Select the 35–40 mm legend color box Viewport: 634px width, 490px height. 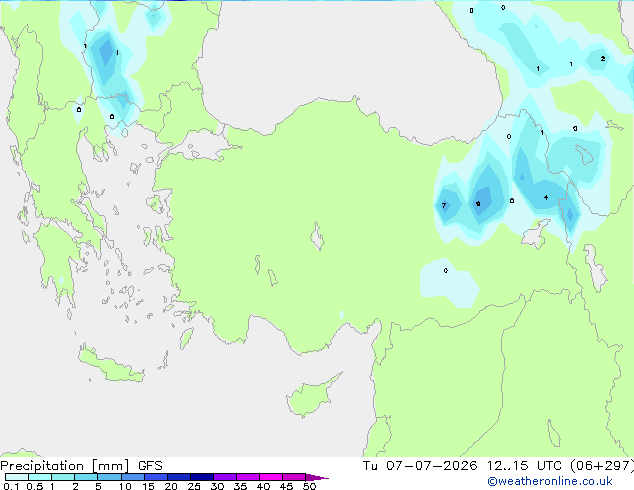pos(248,477)
